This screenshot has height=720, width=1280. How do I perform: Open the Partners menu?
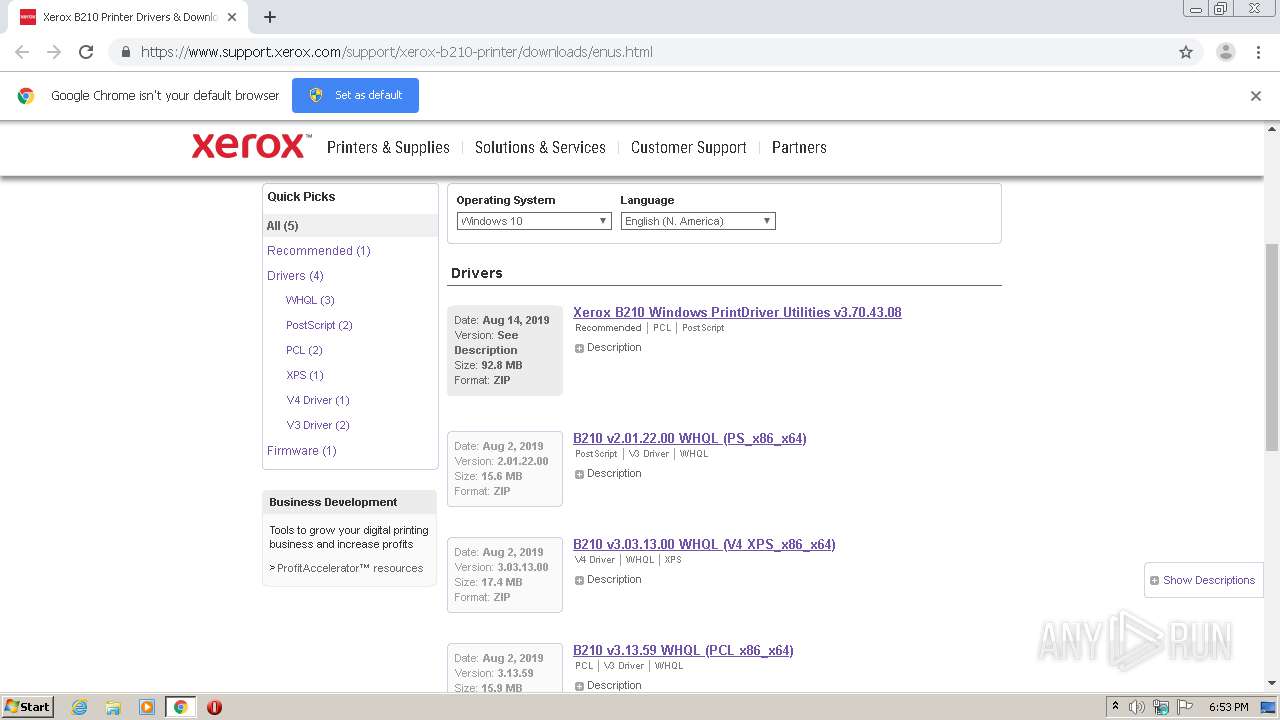pos(799,147)
